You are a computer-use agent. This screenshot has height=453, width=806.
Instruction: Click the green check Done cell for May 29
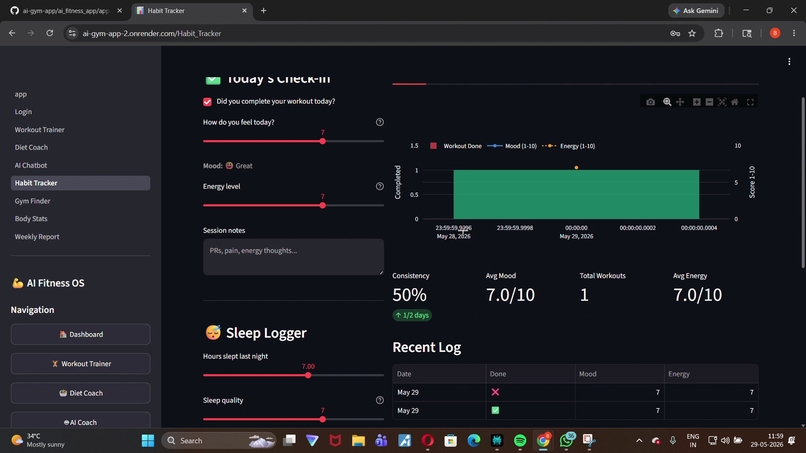click(x=530, y=410)
